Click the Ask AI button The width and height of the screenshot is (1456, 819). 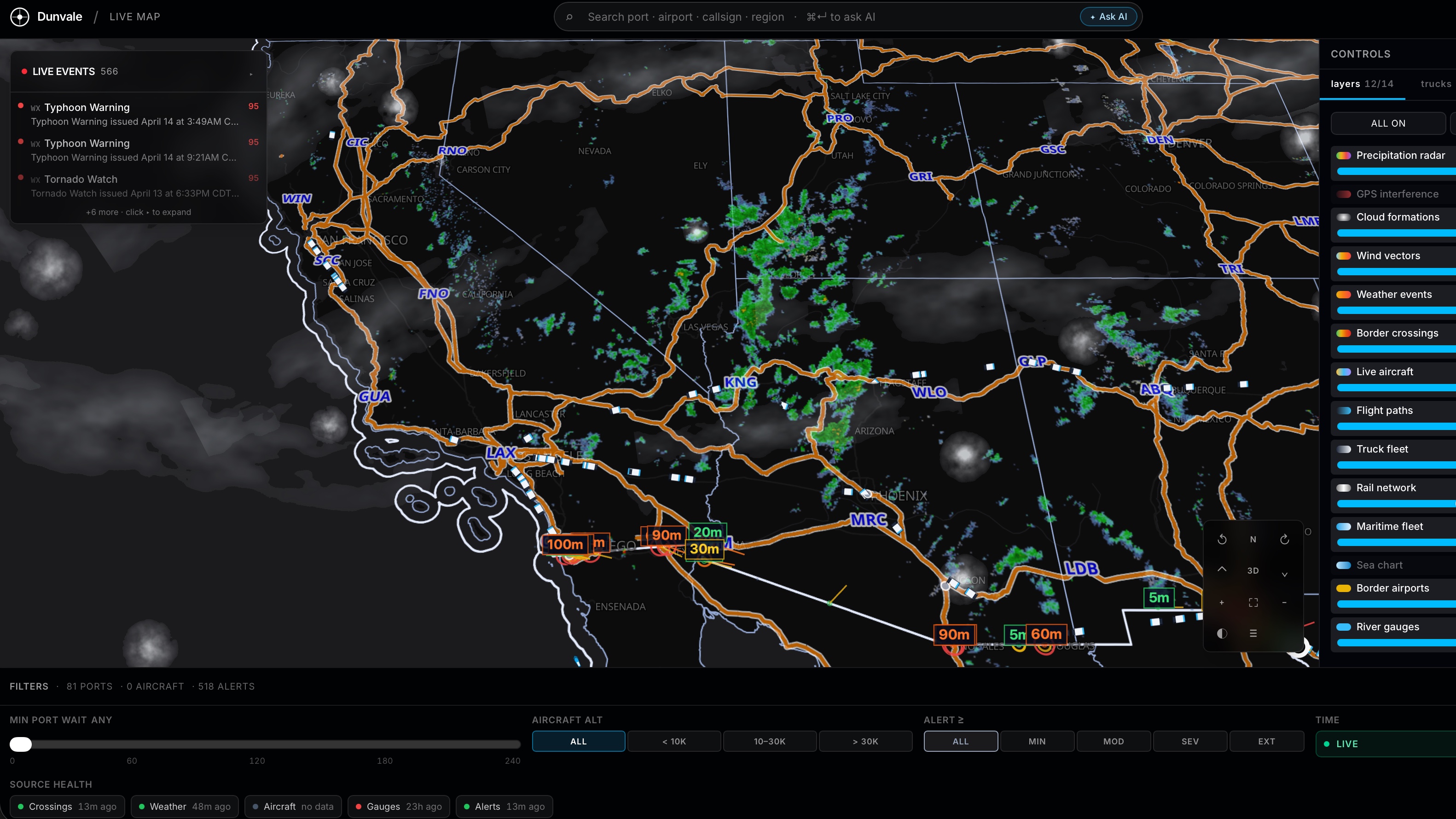(x=1108, y=17)
